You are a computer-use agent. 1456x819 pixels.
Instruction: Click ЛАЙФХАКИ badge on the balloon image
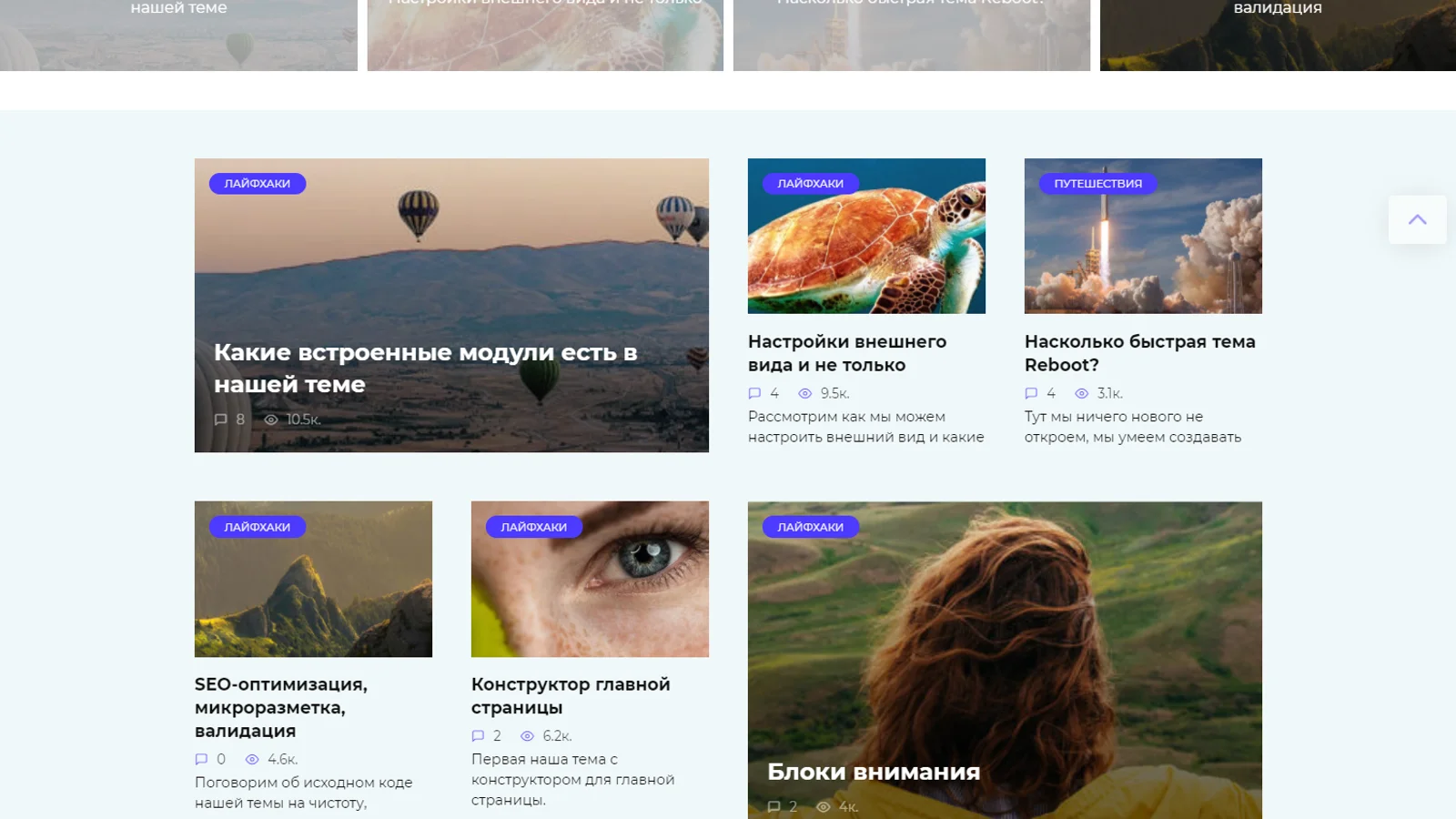click(x=258, y=184)
